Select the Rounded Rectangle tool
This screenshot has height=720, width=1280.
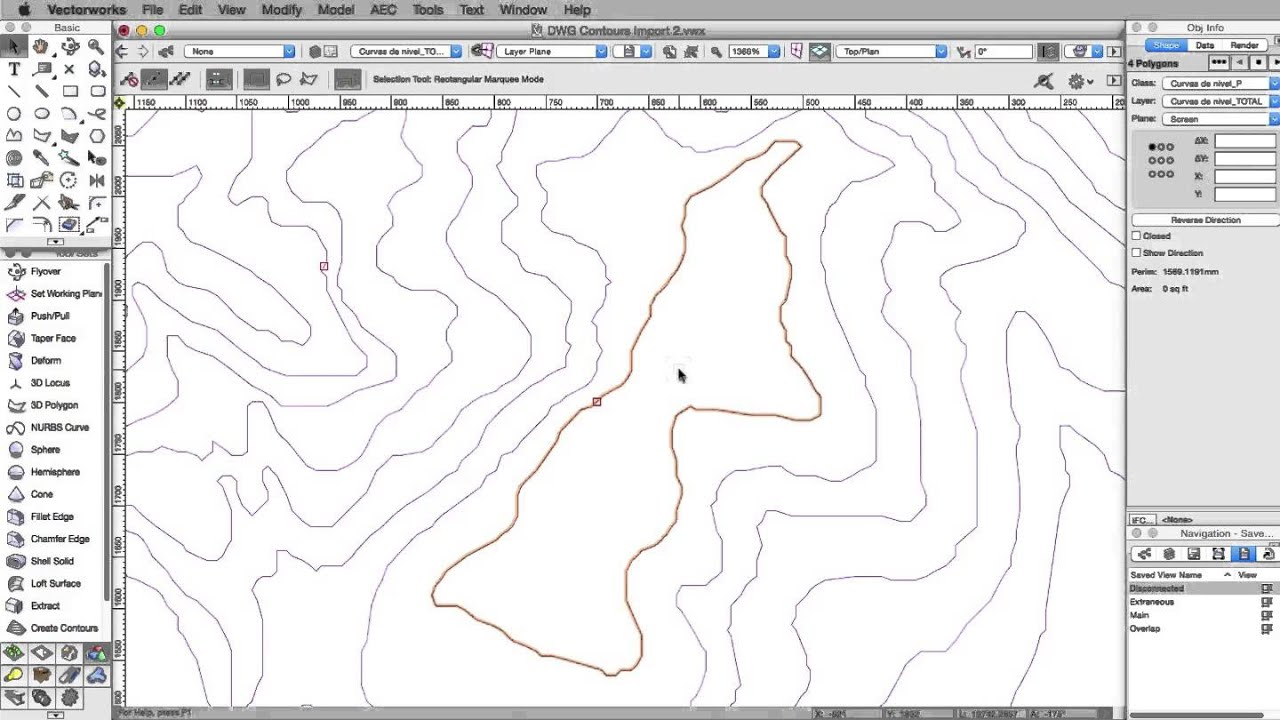pyautogui.click(x=96, y=91)
